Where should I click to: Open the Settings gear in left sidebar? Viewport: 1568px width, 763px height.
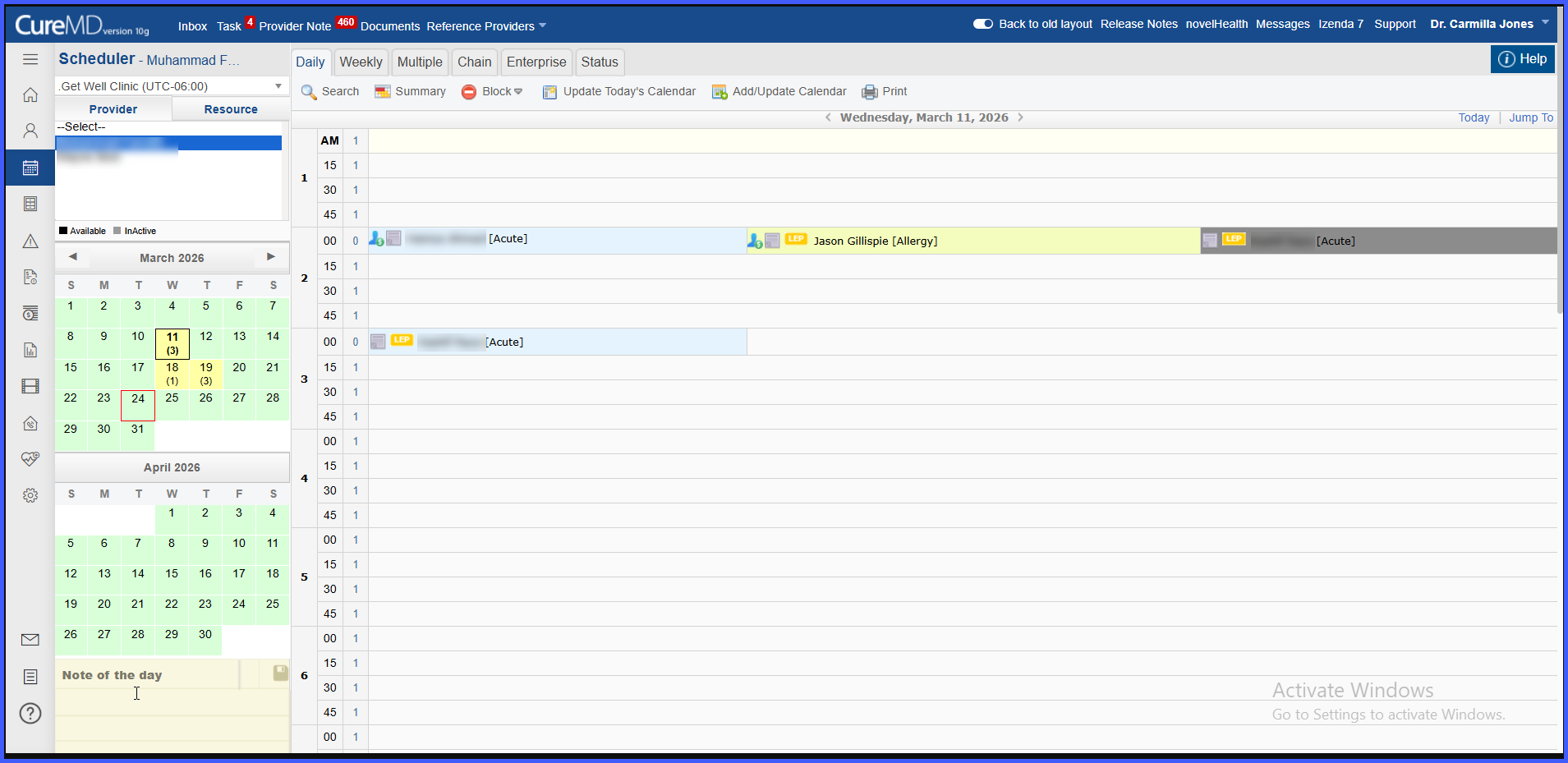(x=30, y=495)
